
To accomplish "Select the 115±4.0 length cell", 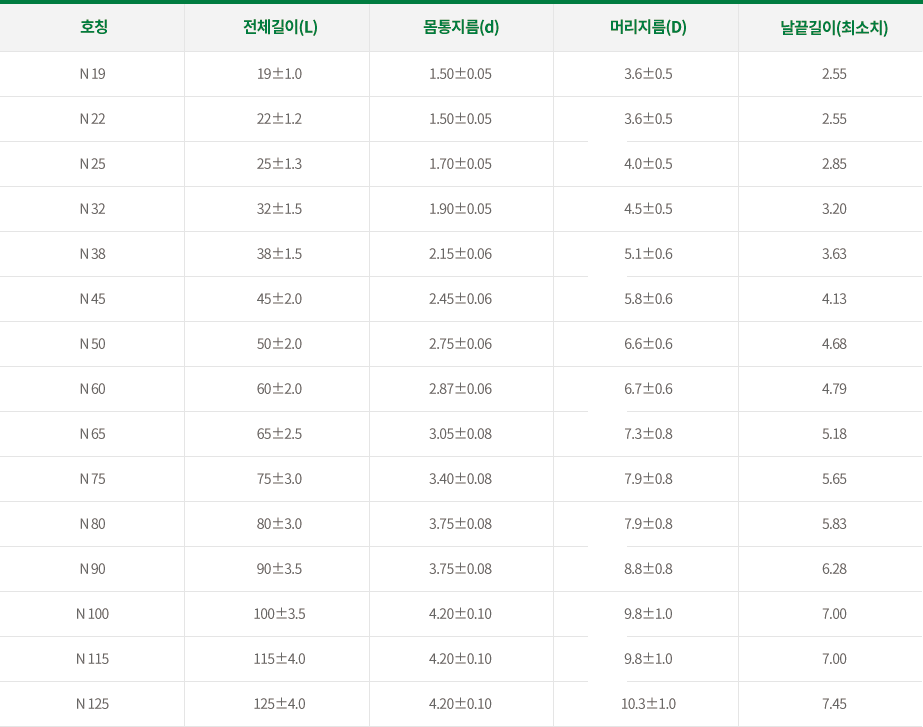I will [x=279, y=659].
